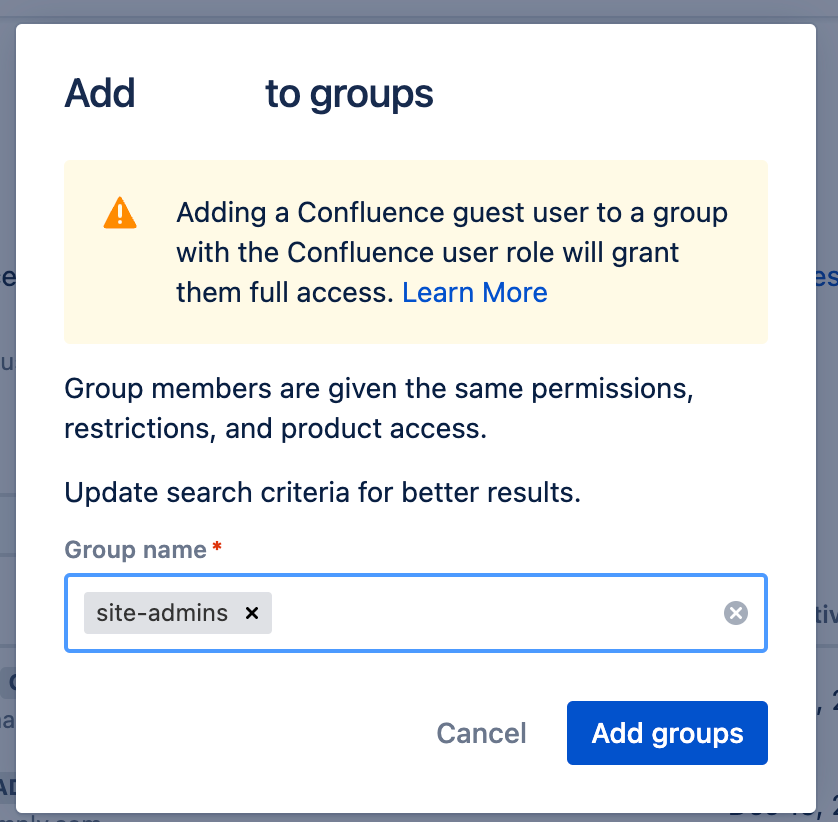
Task: Open the Learn More link
Action: pos(475,292)
